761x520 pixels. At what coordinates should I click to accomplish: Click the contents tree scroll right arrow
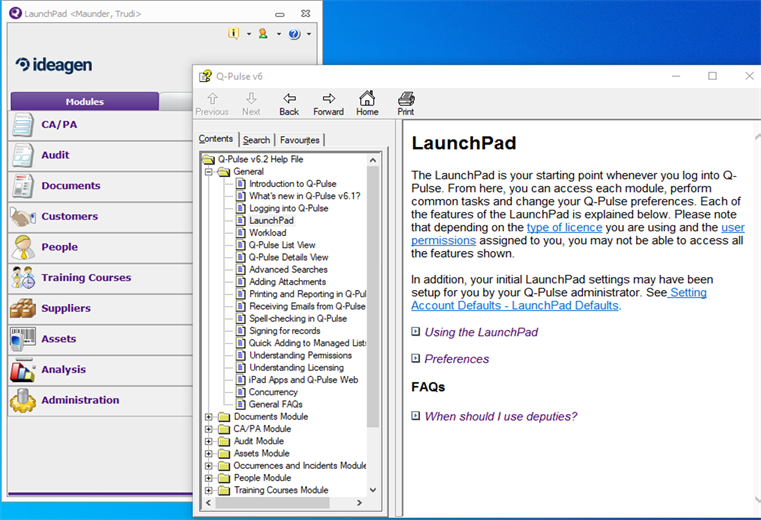coord(359,503)
